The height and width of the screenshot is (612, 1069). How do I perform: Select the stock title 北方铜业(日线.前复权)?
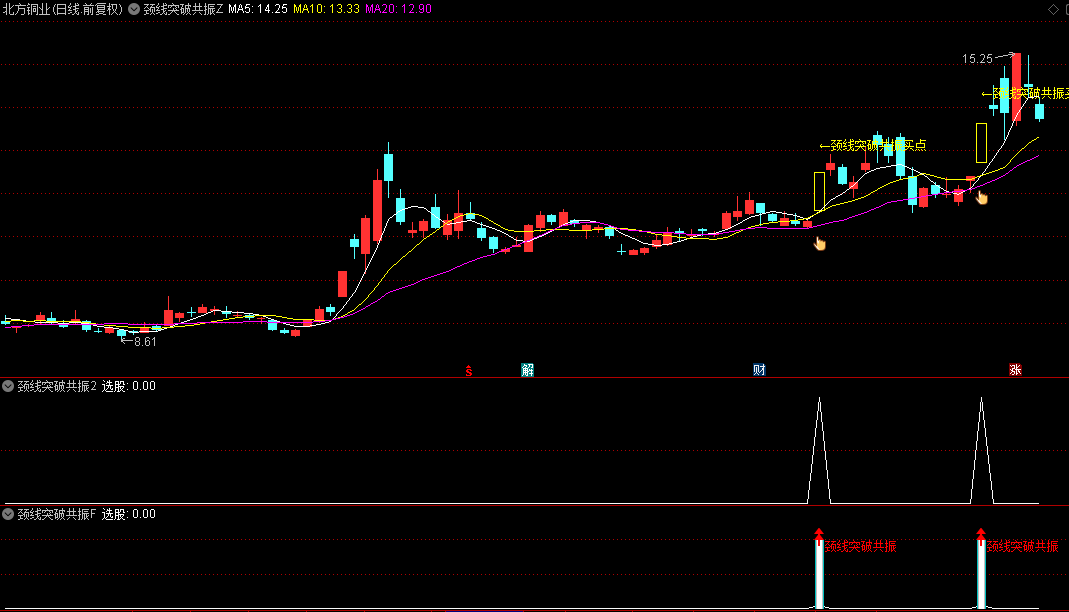[63, 9]
